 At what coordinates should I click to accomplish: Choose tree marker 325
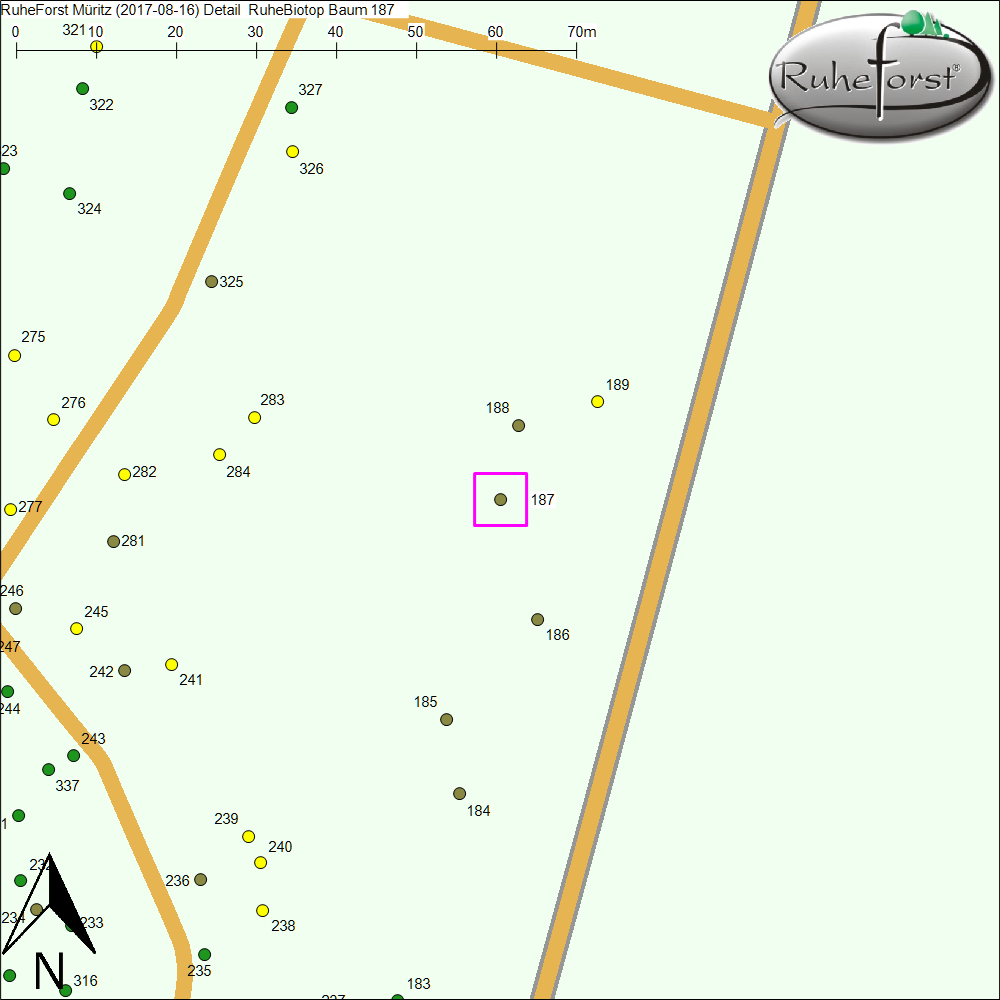click(x=212, y=281)
